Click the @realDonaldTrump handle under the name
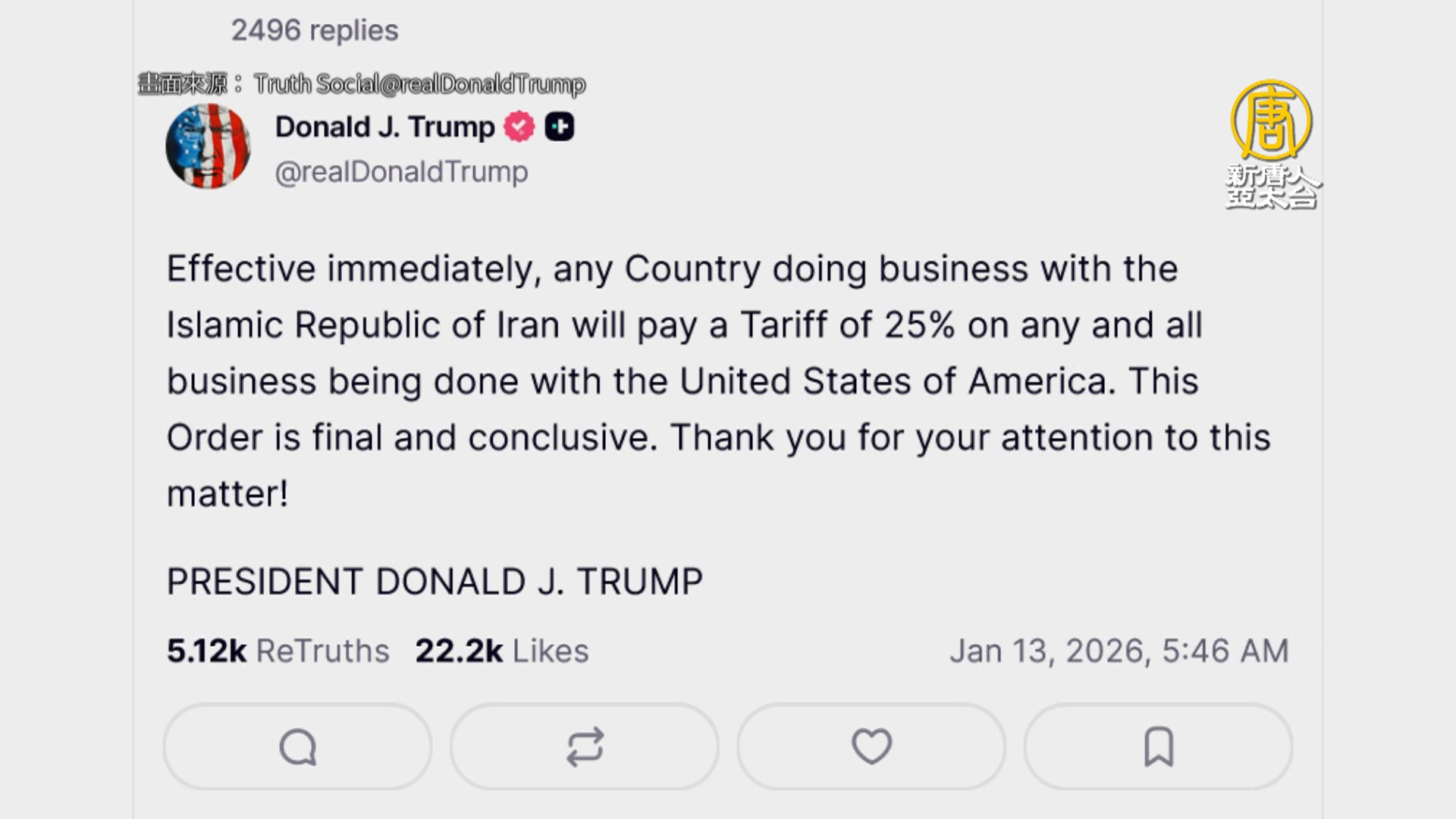The width and height of the screenshot is (1456, 819). click(x=401, y=172)
